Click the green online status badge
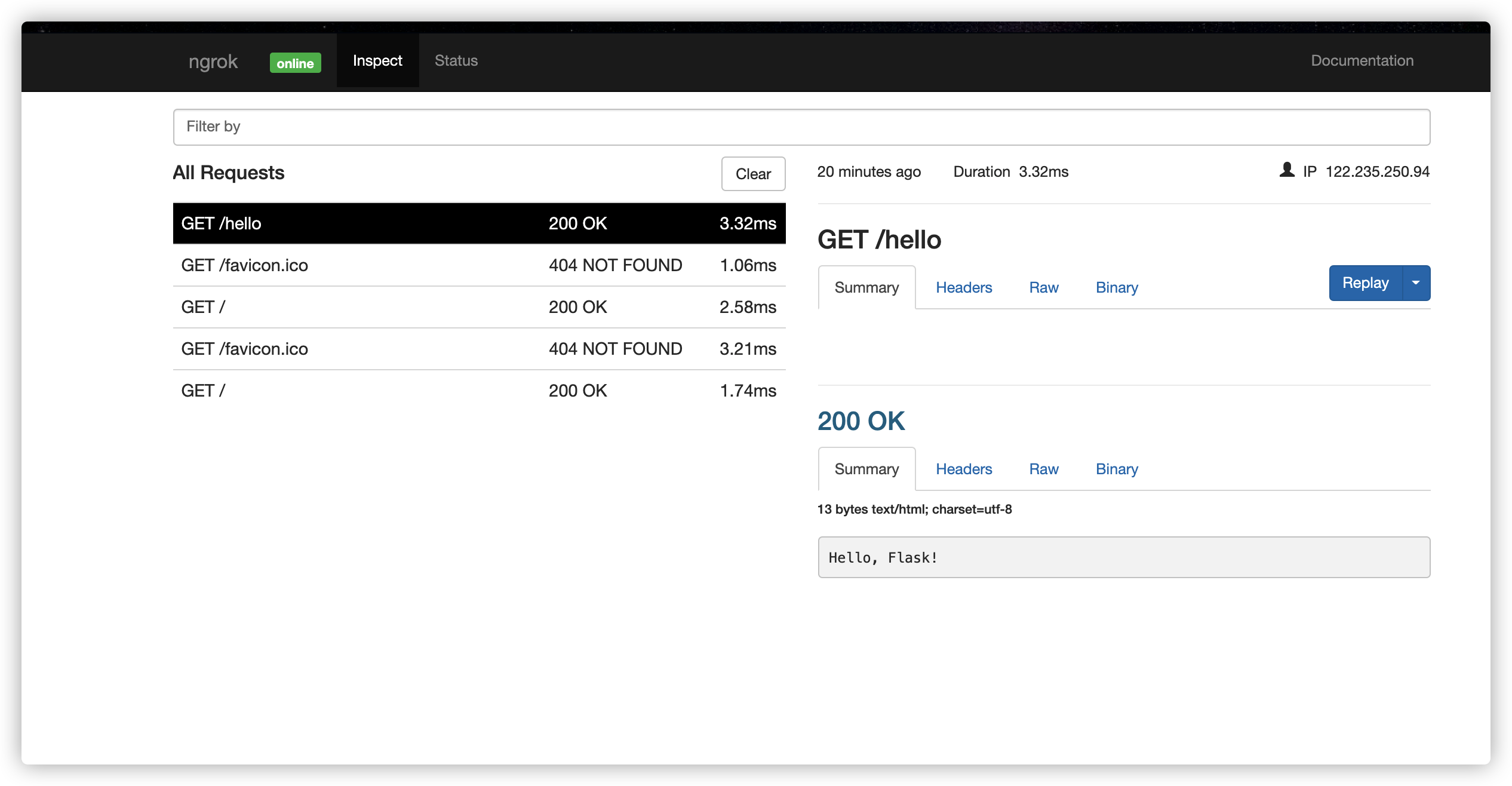1512x786 pixels. pos(295,63)
